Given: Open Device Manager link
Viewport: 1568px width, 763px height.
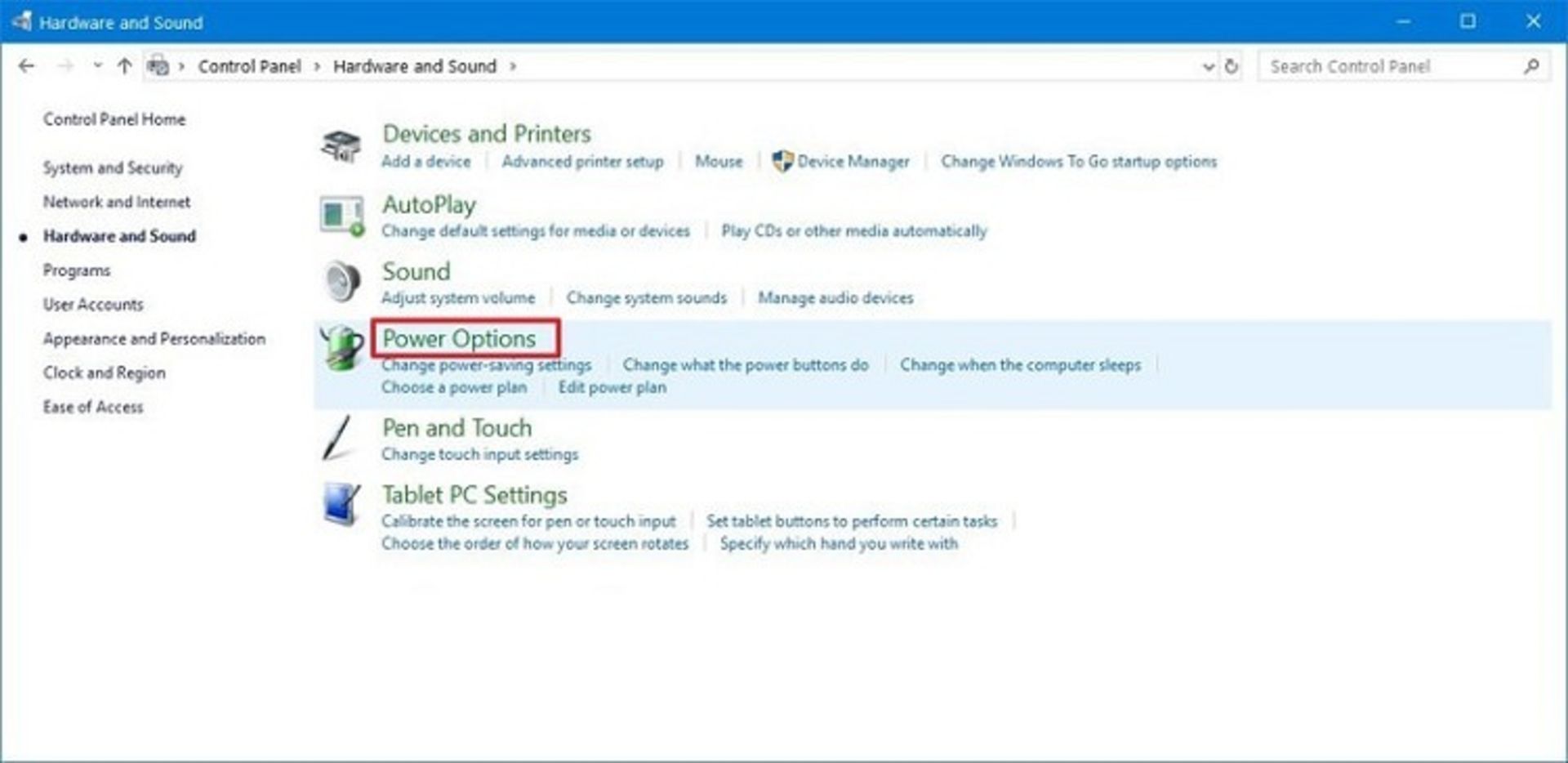Looking at the screenshot, I should [x=853, y=162].
